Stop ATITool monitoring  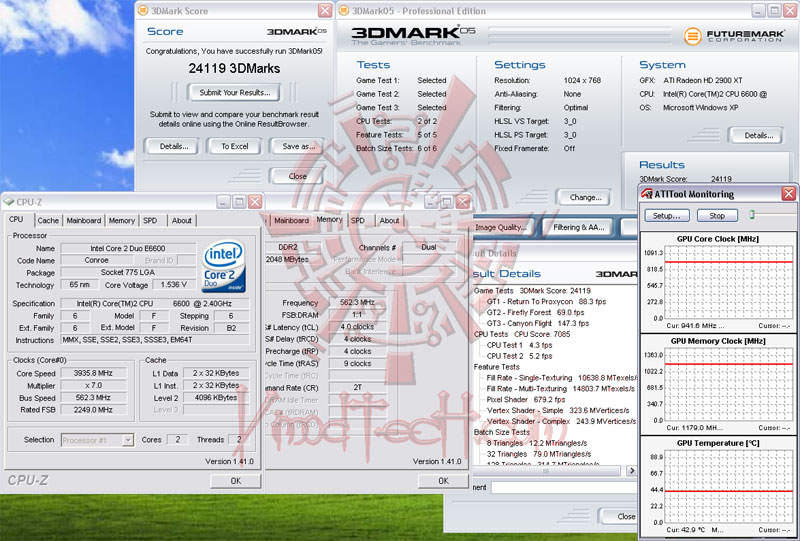[717, 215]
